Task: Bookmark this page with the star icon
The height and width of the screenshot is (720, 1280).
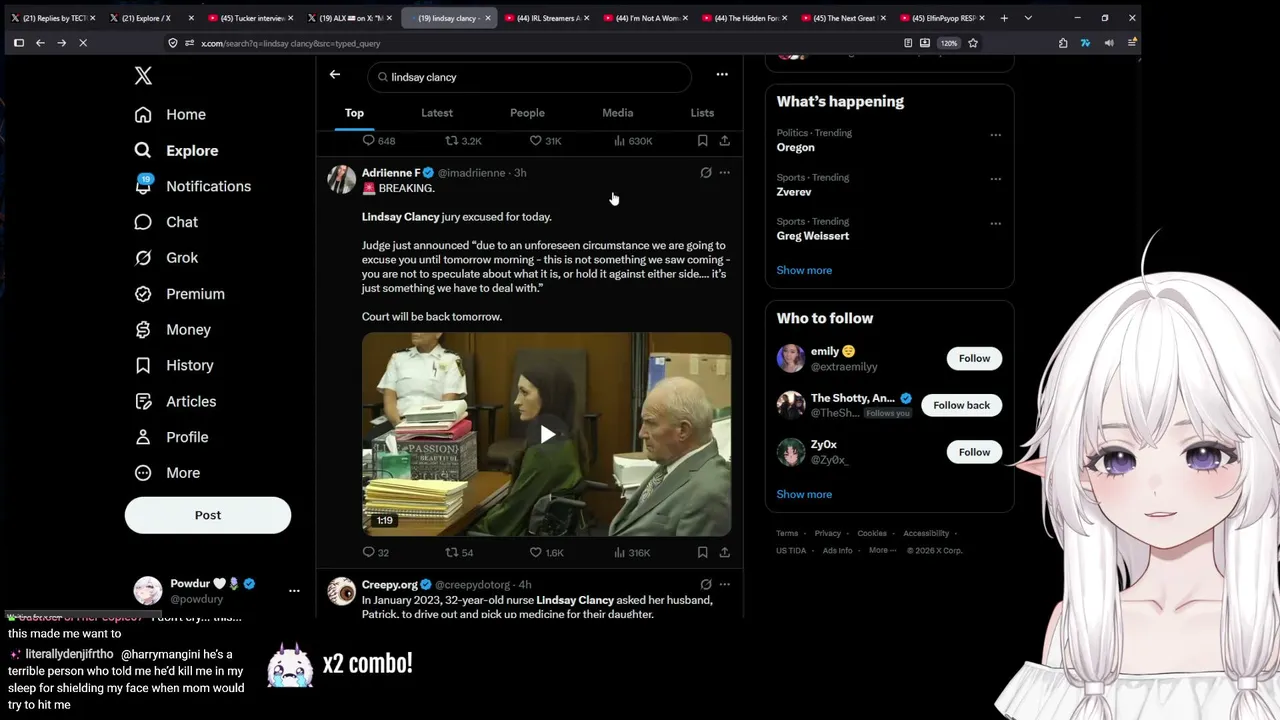Action: coord(973,43)
